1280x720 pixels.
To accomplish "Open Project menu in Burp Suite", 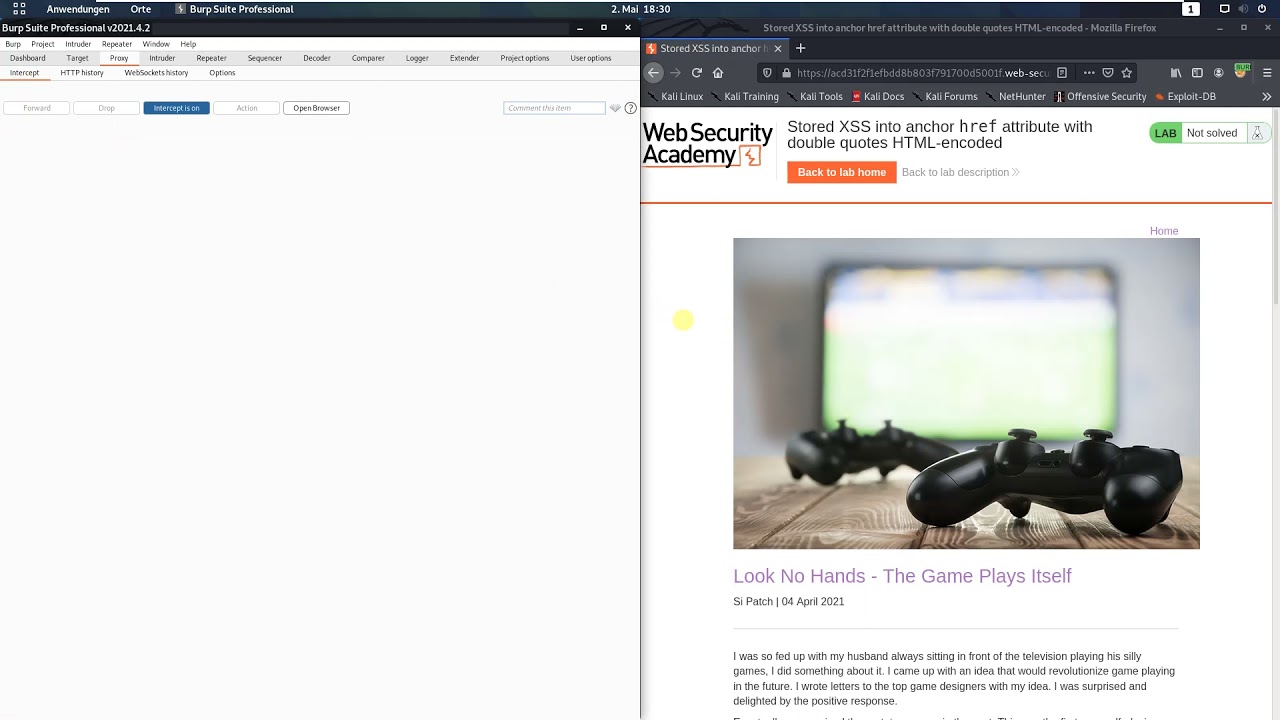I will tap(43, 44).
